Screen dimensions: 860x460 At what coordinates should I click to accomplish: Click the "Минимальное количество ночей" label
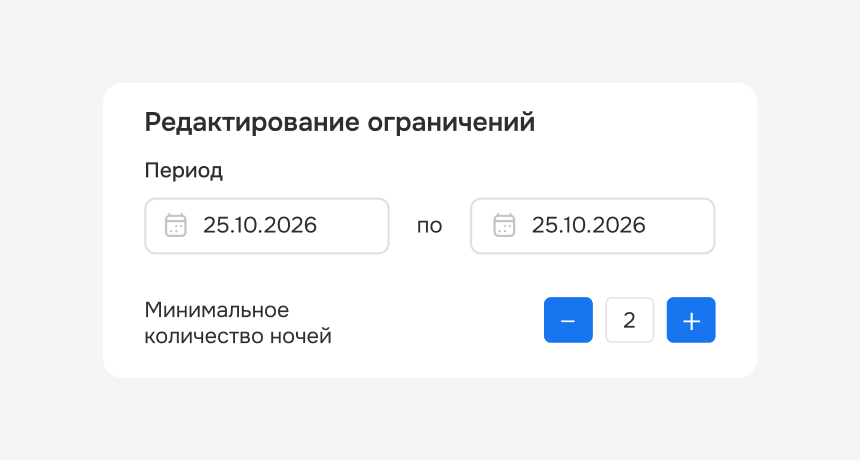click(x=238, y=323)
